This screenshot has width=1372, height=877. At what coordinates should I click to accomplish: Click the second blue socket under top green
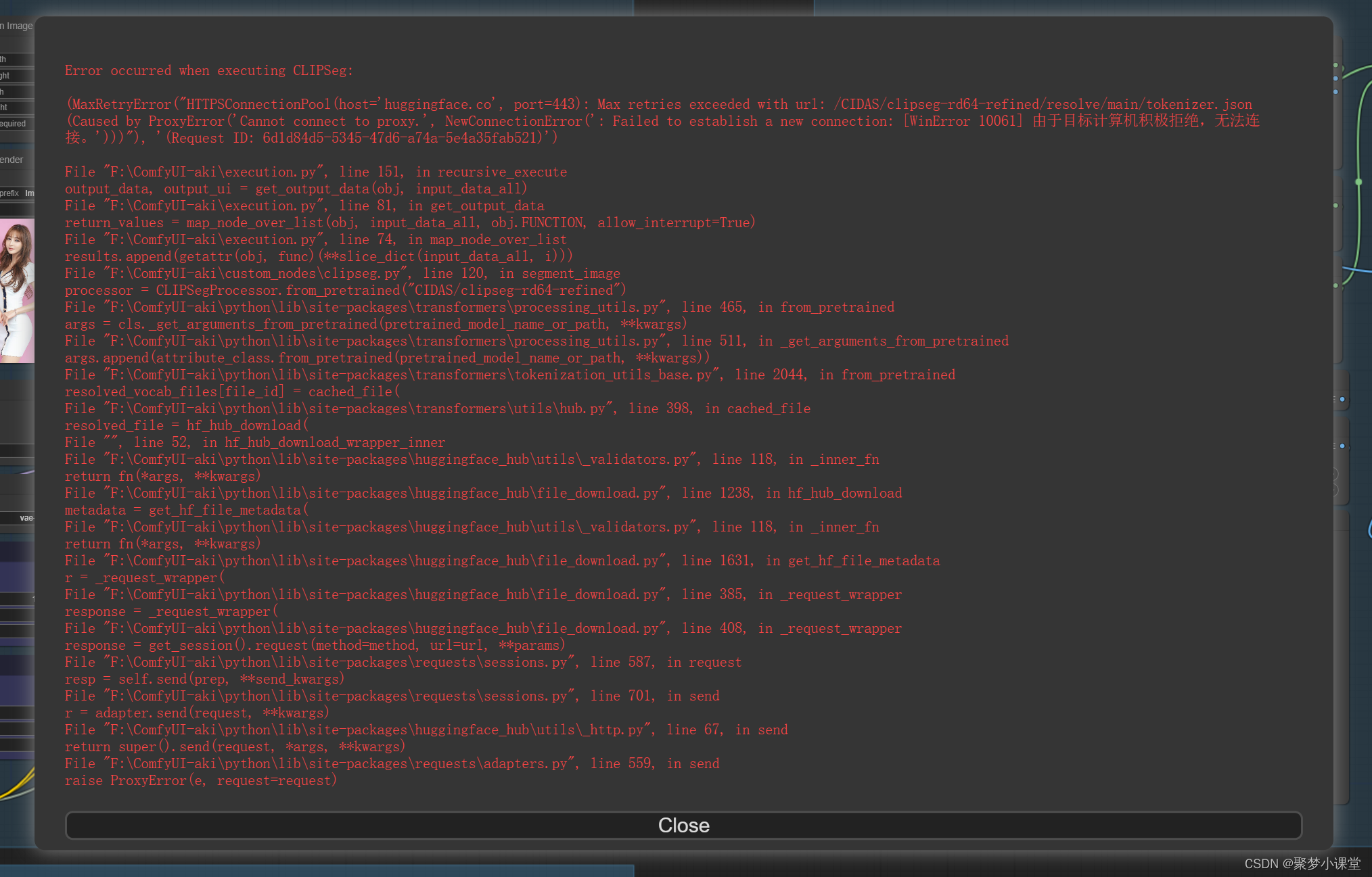pyautogui.click(x=1335, y=91)
